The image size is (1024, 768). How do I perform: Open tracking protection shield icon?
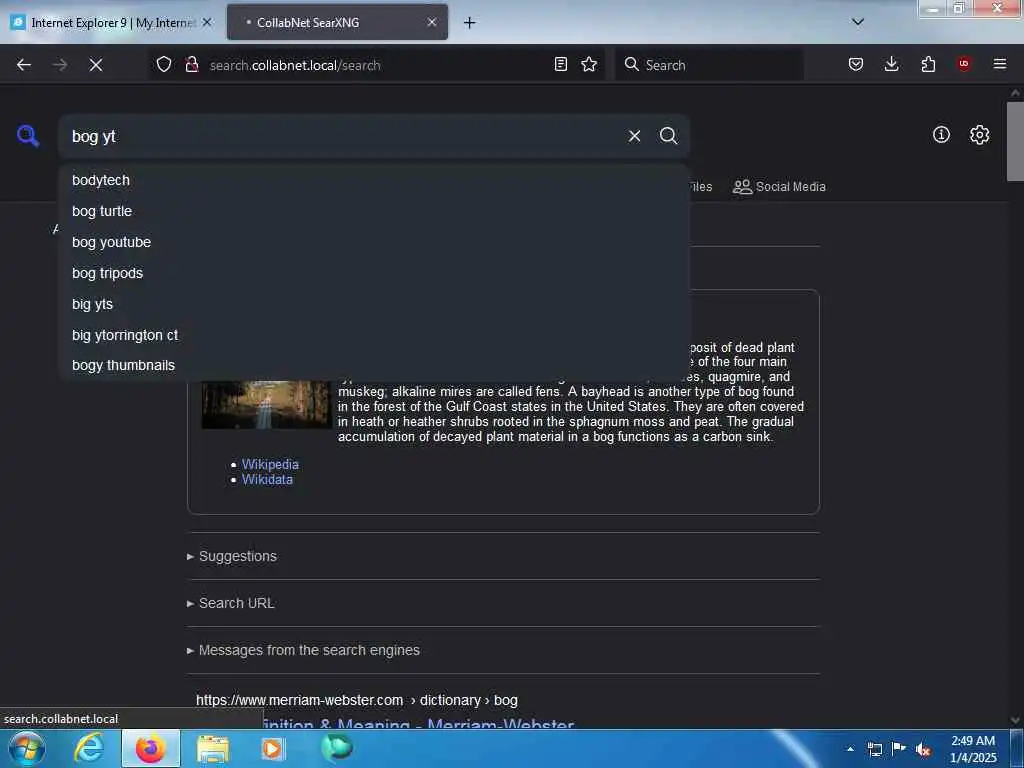pos(164,64)
